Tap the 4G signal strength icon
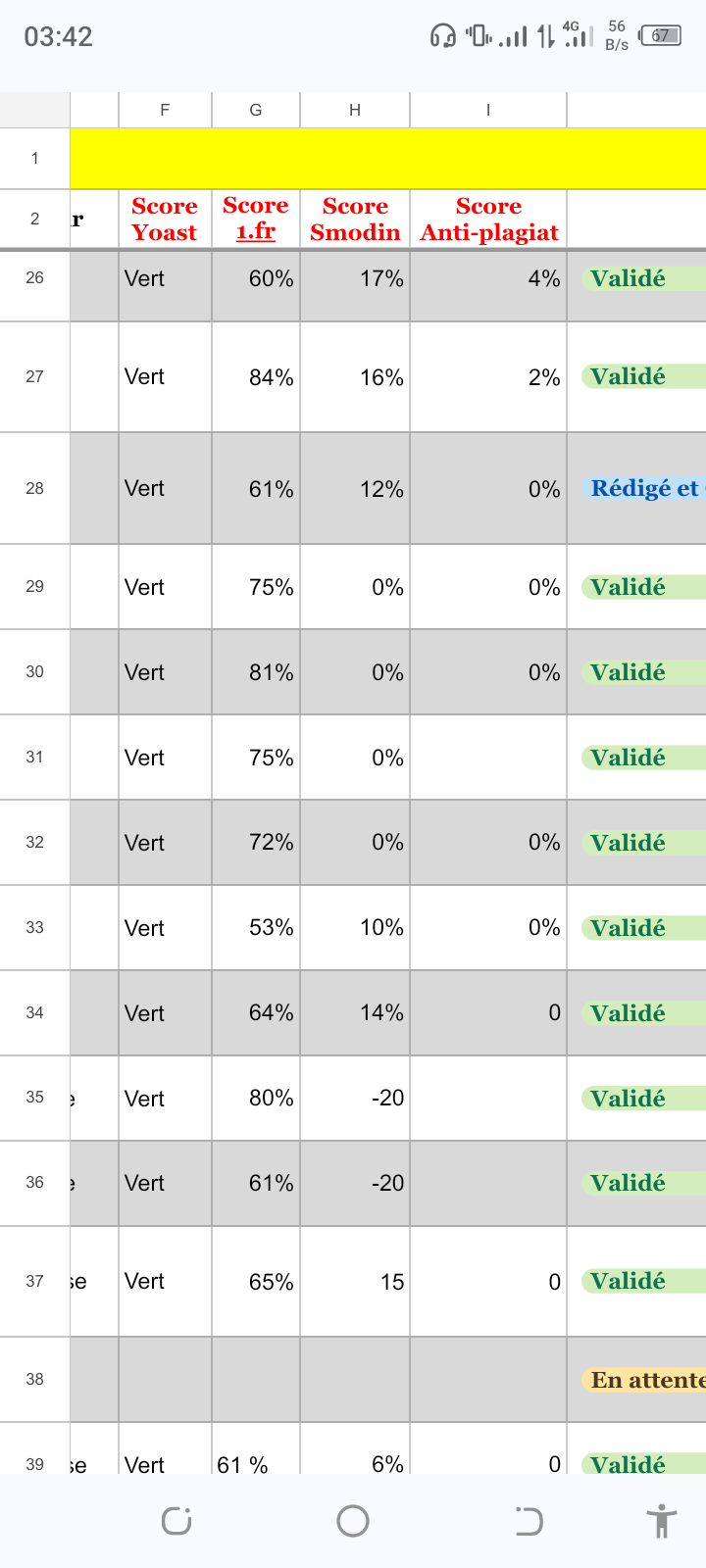706x1568 pixels. pyautogui.click(x=578, y=36)
